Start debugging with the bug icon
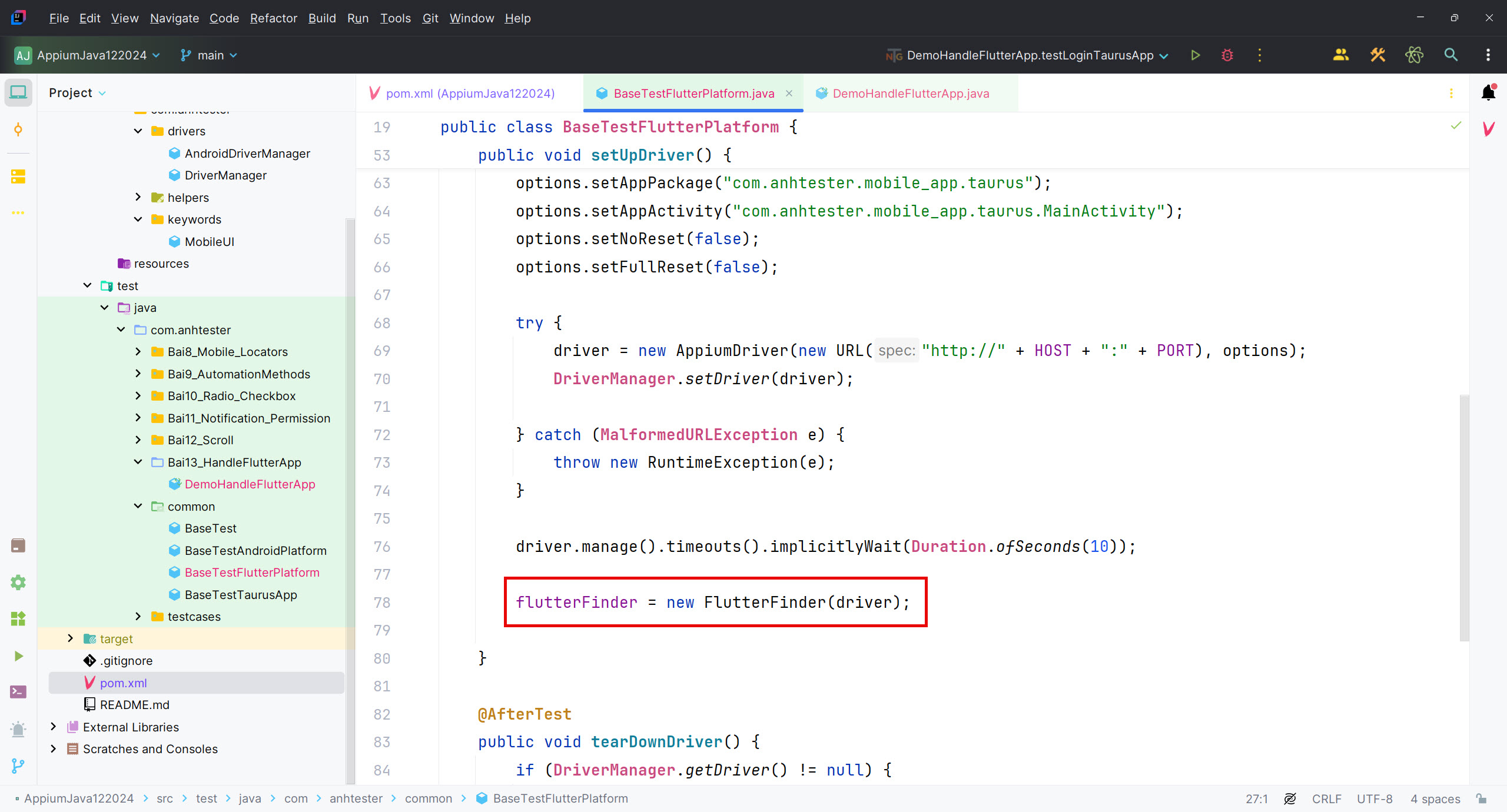Image resolution: width=1507 pixels, height=812 pixels. point(1227,55)
